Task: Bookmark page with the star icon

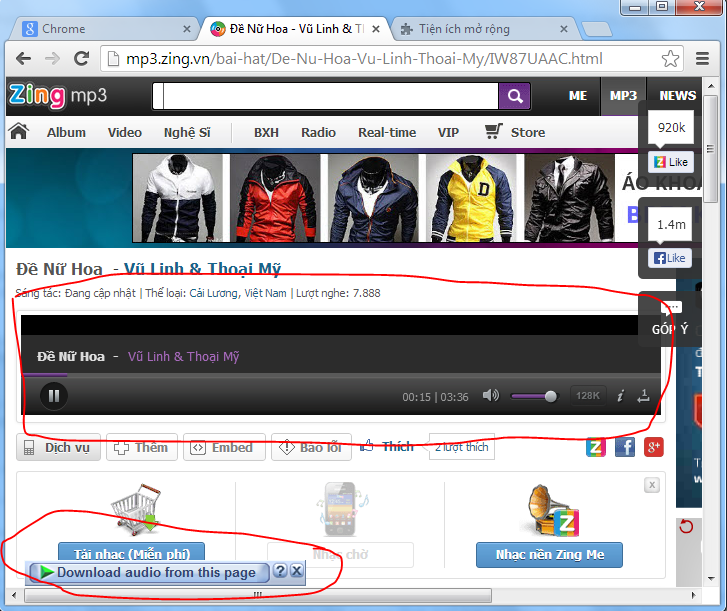Action: pos(670,59)
